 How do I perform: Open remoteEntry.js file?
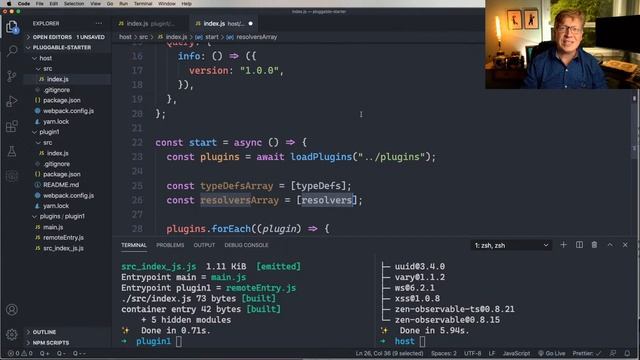point(63,238)
